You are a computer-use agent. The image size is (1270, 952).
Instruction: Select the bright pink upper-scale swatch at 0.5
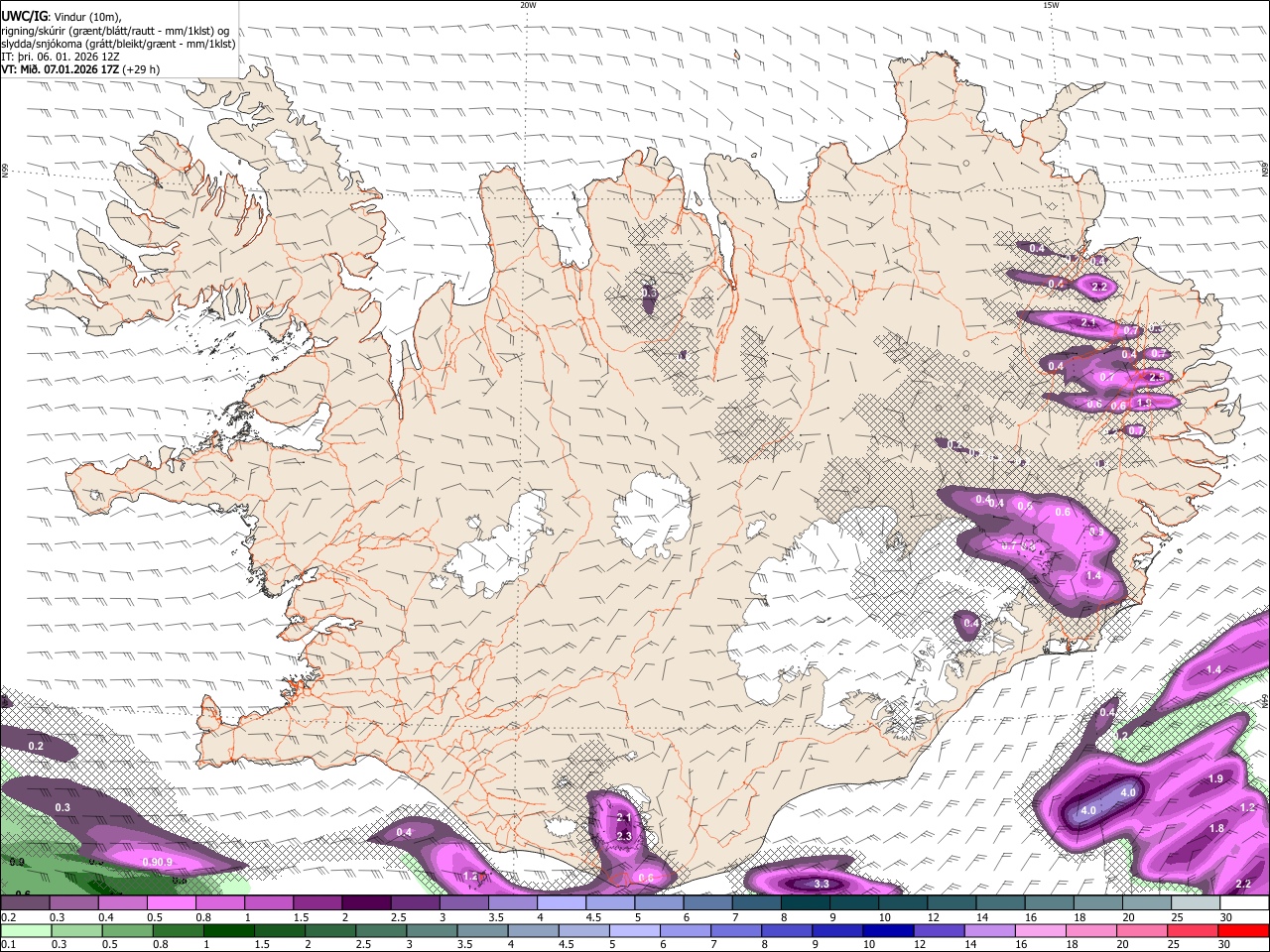pyautogui.click(x=171, y=902)
